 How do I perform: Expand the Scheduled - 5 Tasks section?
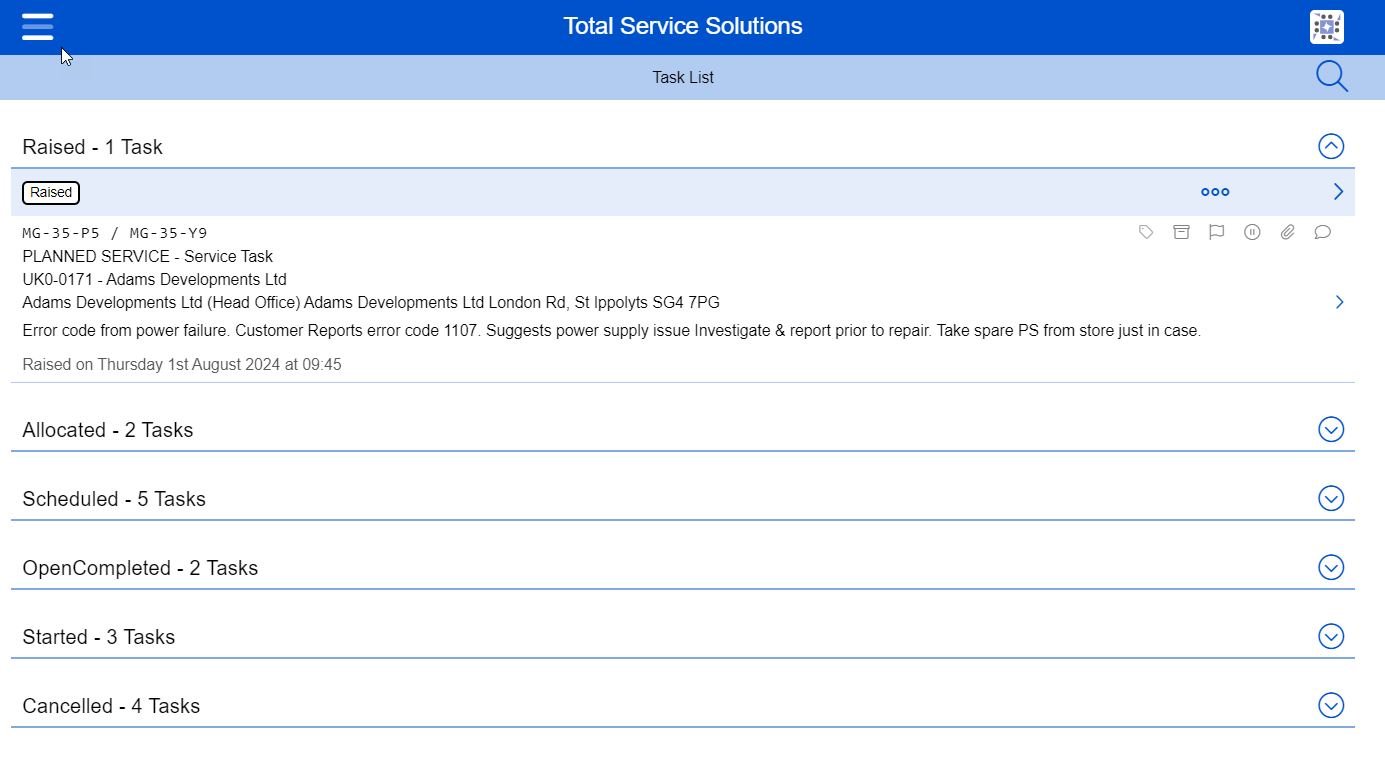point(1331,499)
